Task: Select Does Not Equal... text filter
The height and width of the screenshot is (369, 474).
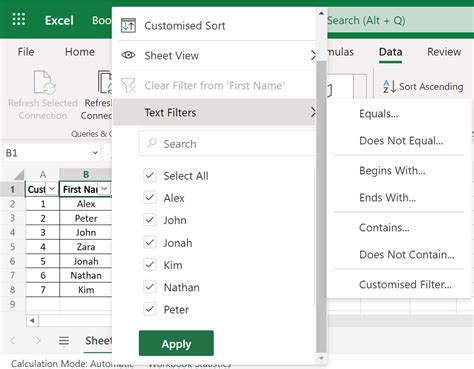Action: tap(398, 141)
